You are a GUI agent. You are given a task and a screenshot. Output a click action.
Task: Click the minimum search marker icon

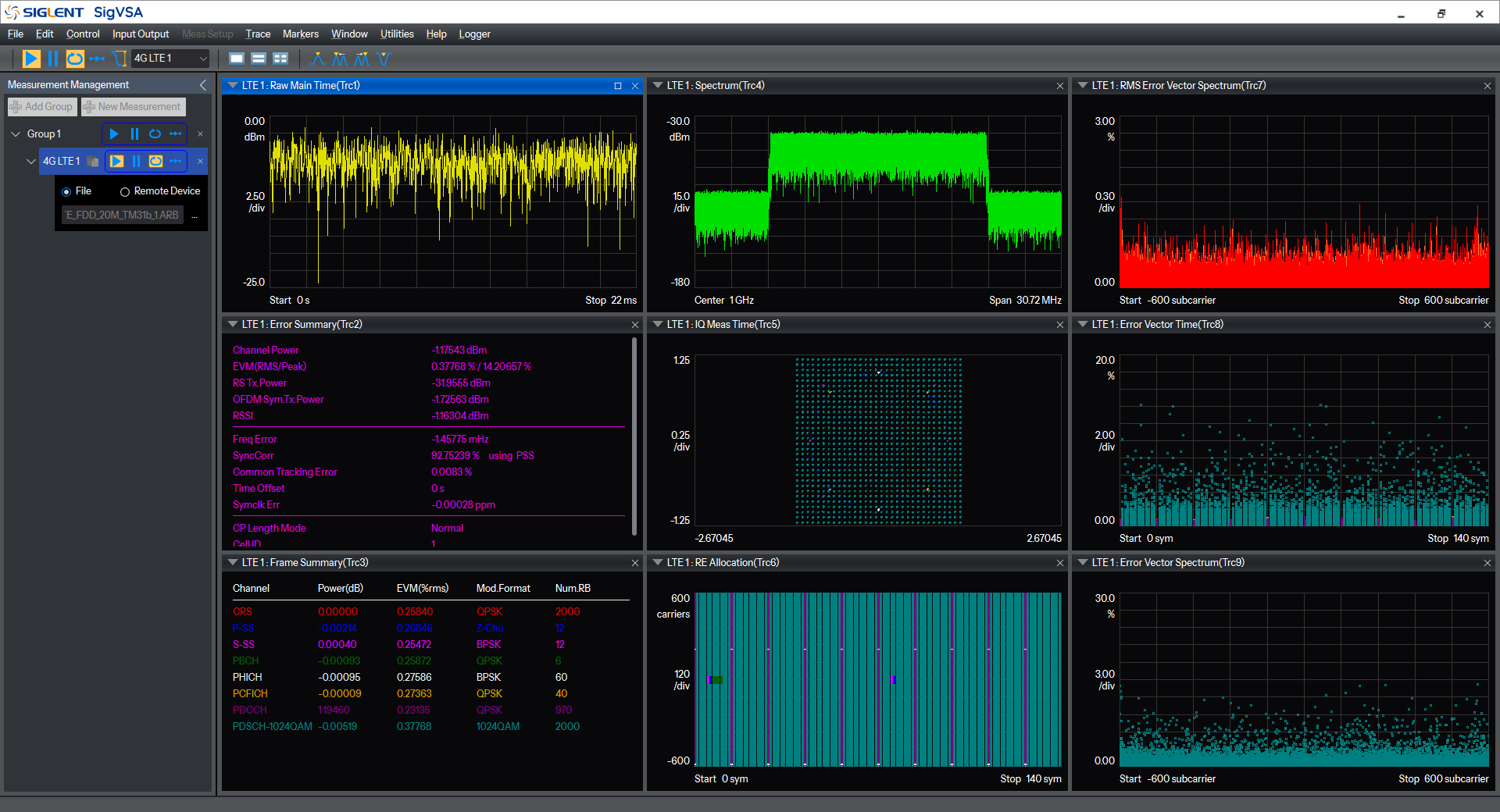click(383, 59)
